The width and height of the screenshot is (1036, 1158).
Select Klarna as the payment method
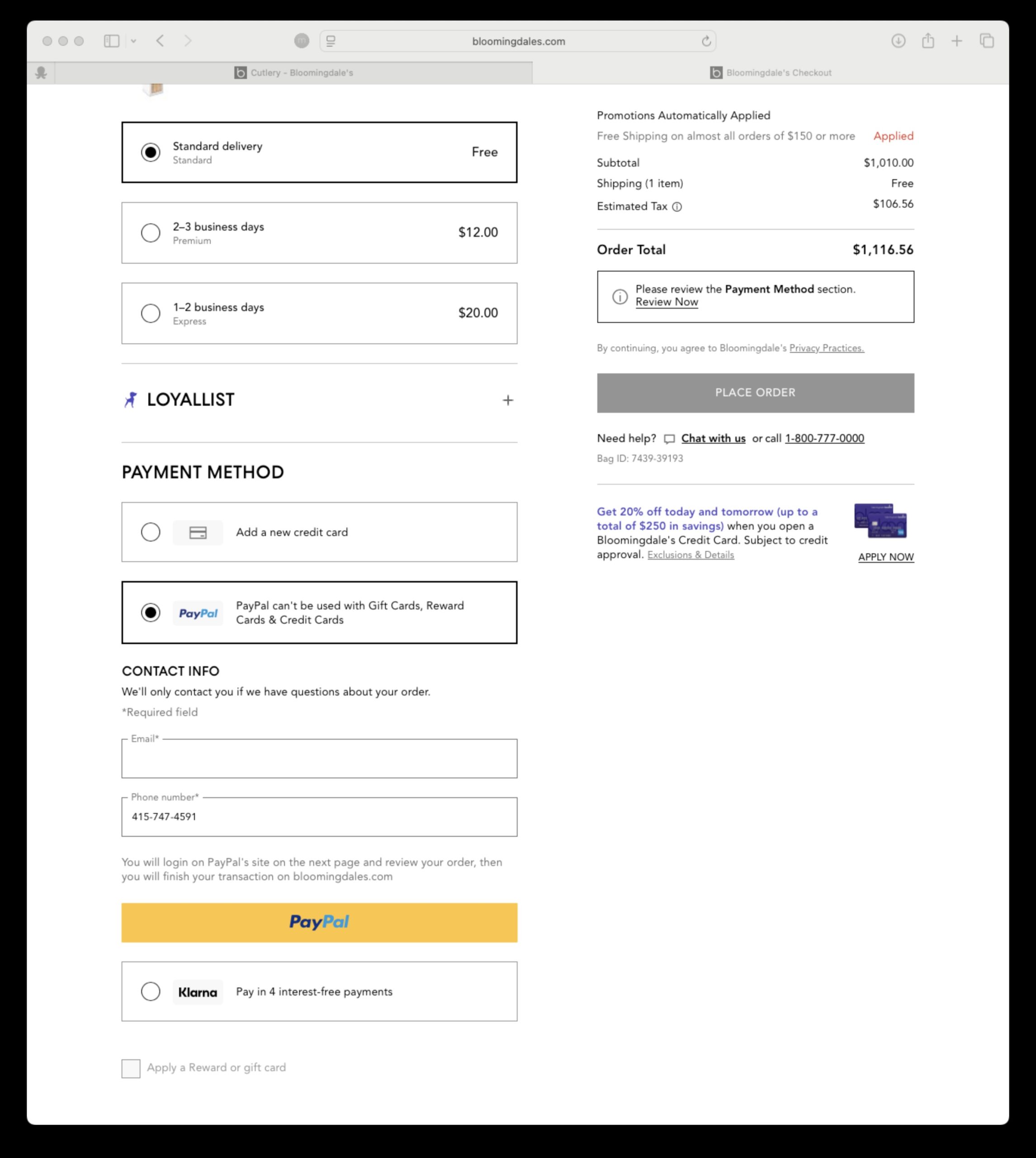click(x=151, y=991)
